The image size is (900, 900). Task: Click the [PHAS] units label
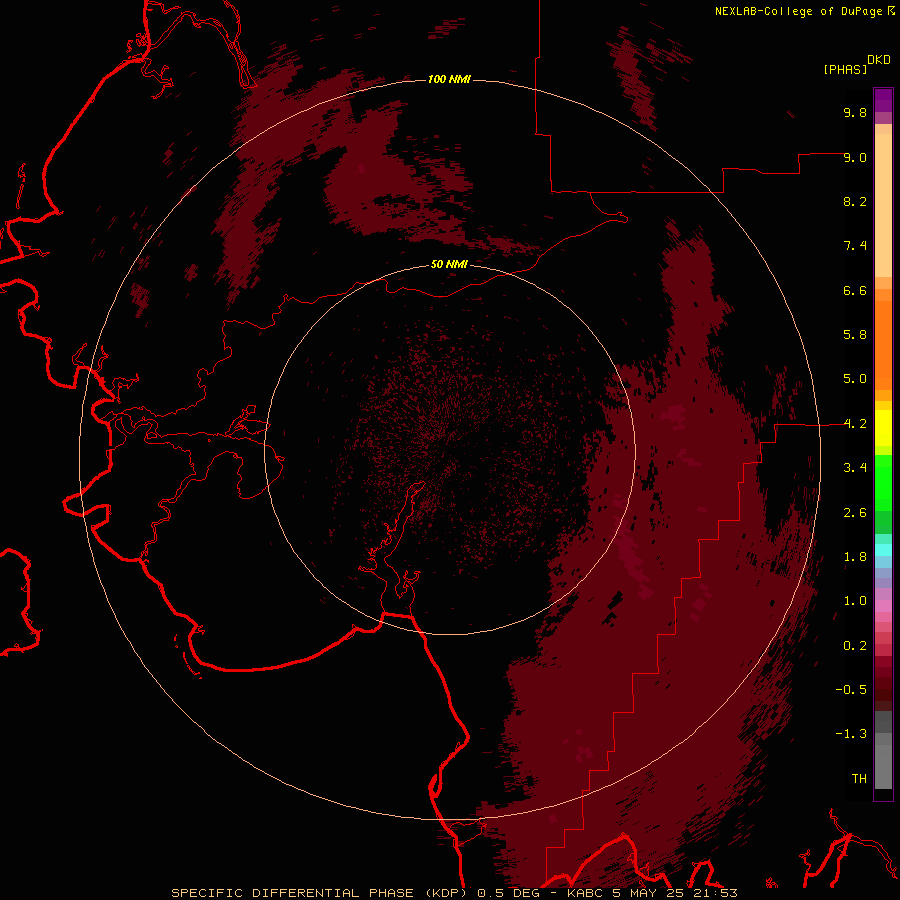[845, 69]
